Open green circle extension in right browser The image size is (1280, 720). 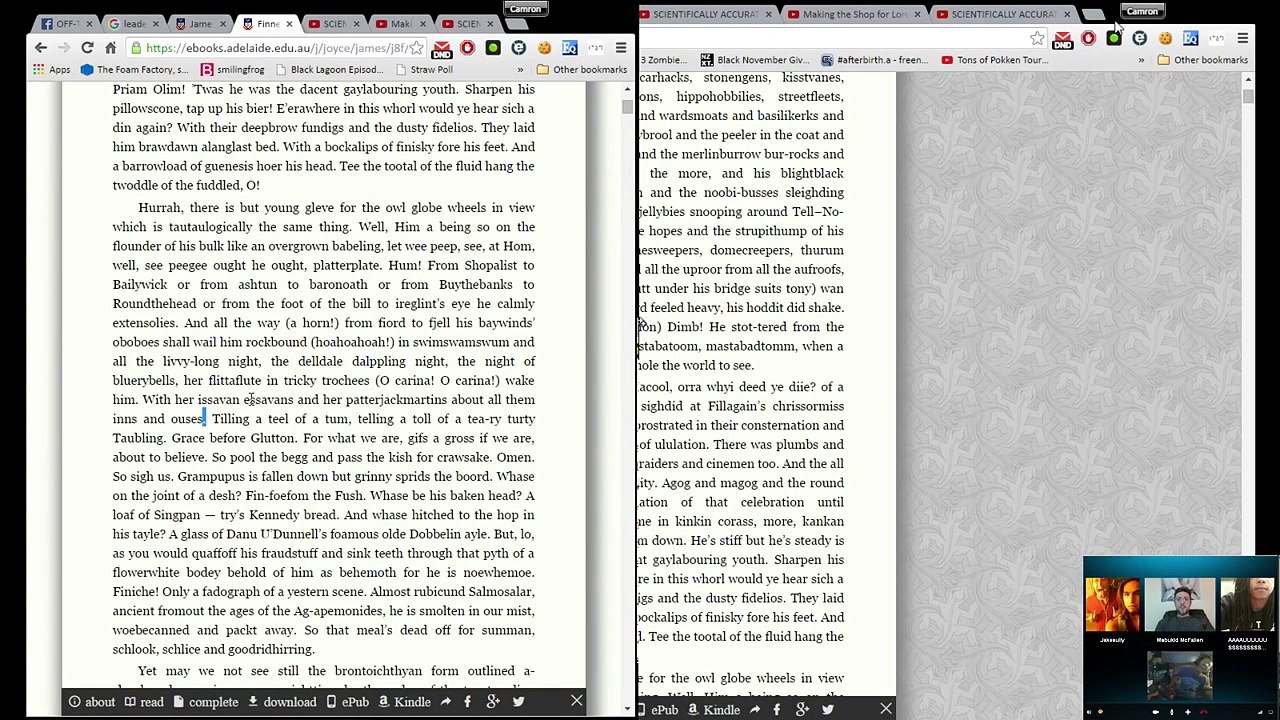[x=1114, y=39]
